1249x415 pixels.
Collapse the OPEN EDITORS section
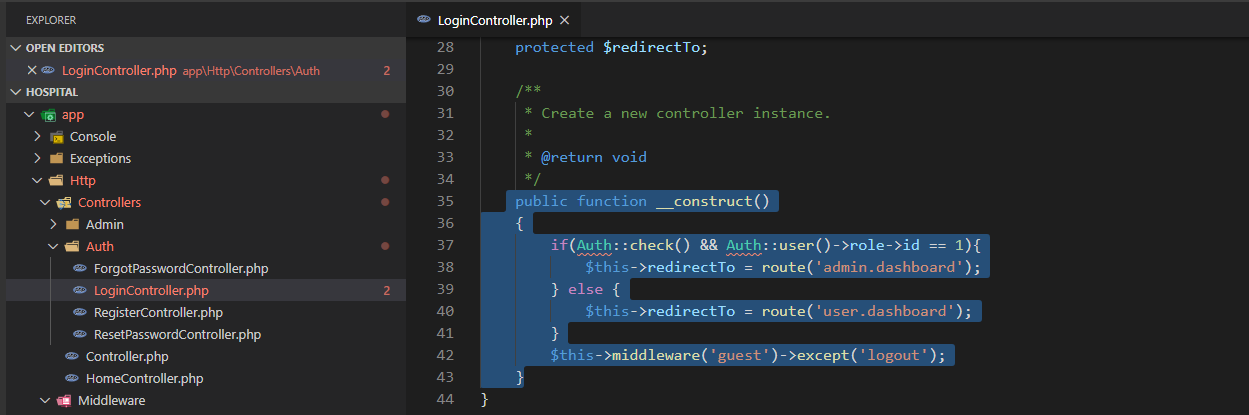point(15,48)
